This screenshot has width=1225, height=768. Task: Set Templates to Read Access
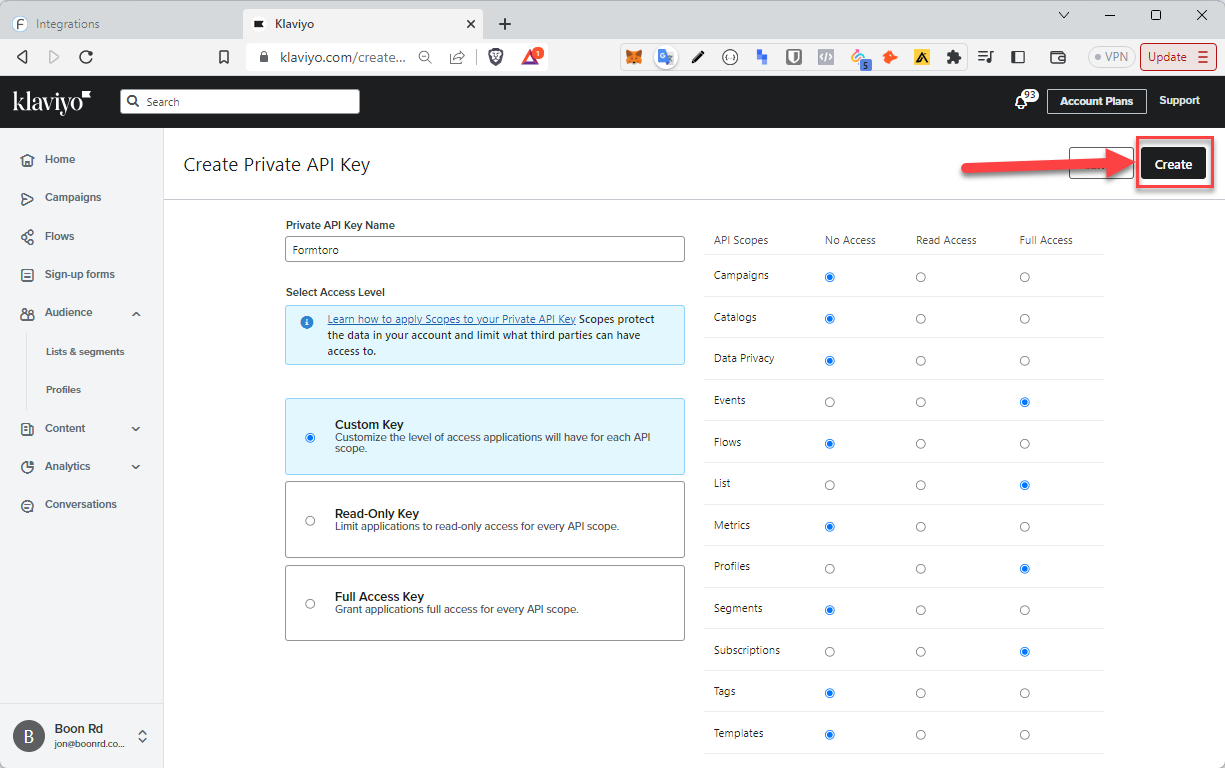(920, 735)
